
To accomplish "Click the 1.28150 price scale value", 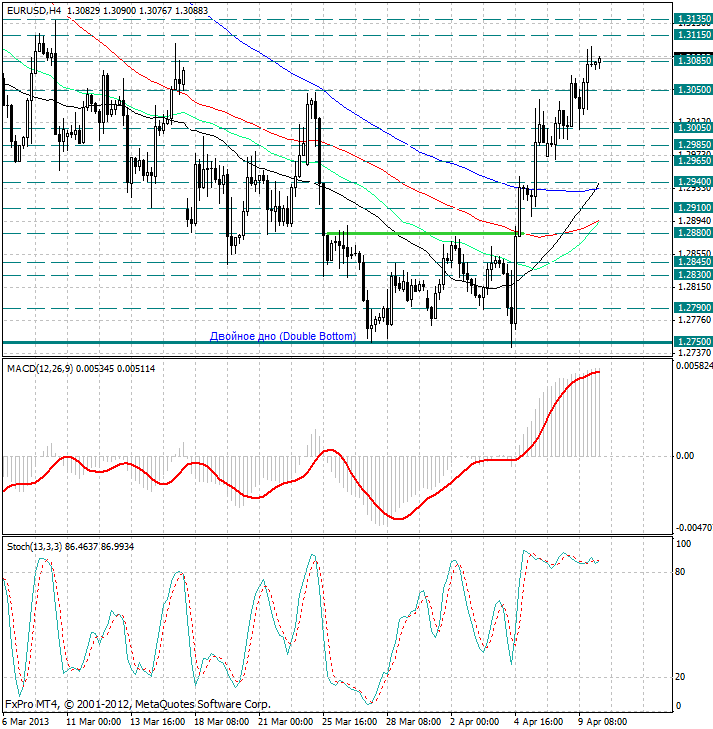I will (694, 287).
